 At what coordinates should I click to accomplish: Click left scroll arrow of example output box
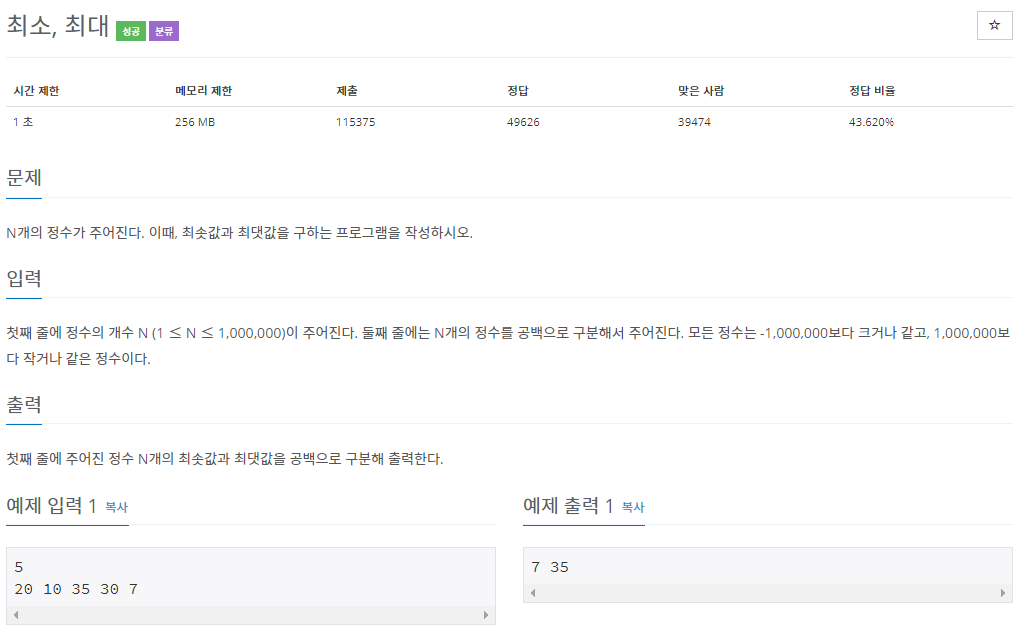533,593
